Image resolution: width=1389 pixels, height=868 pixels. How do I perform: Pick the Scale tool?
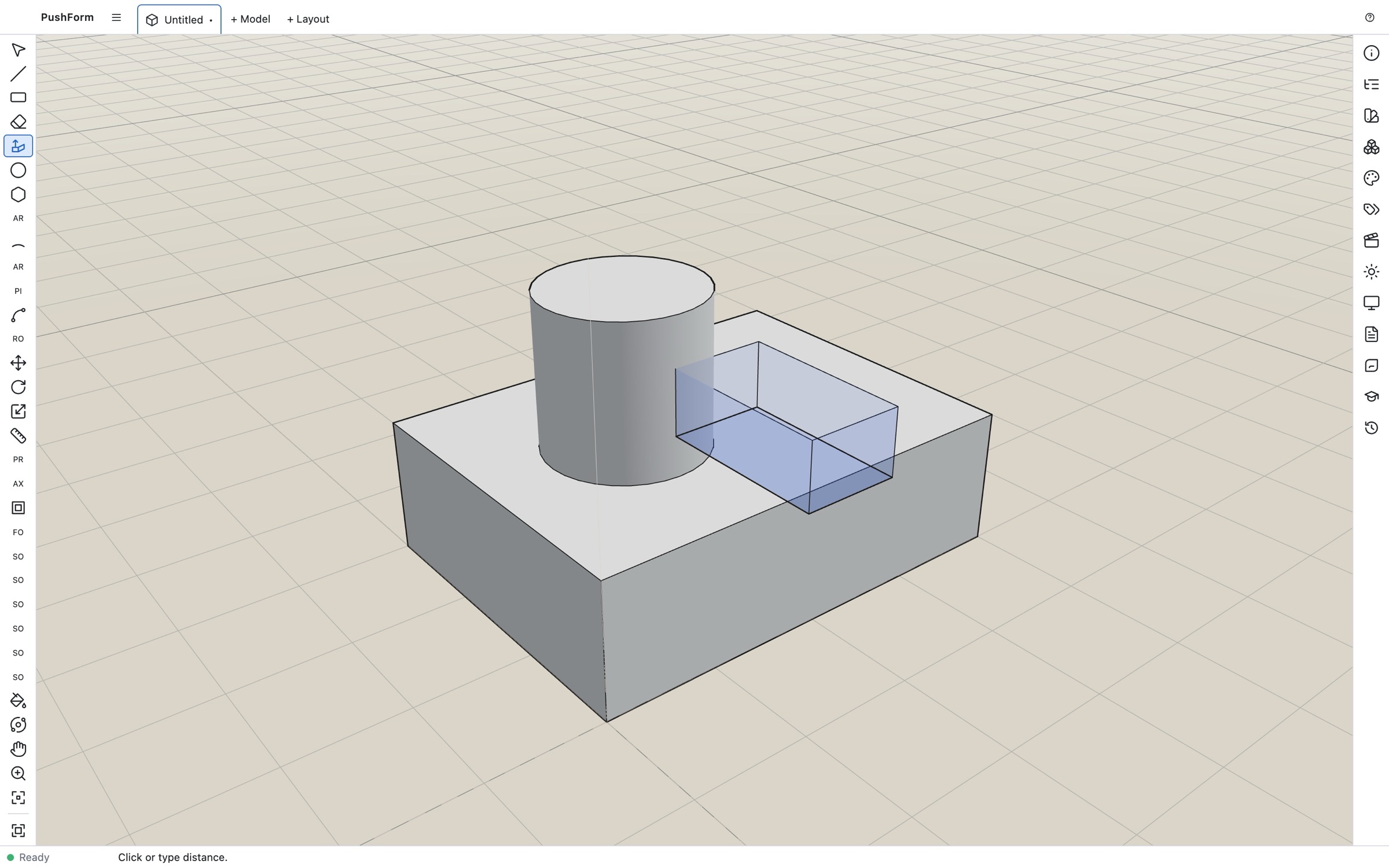click(x=18, y=411)
